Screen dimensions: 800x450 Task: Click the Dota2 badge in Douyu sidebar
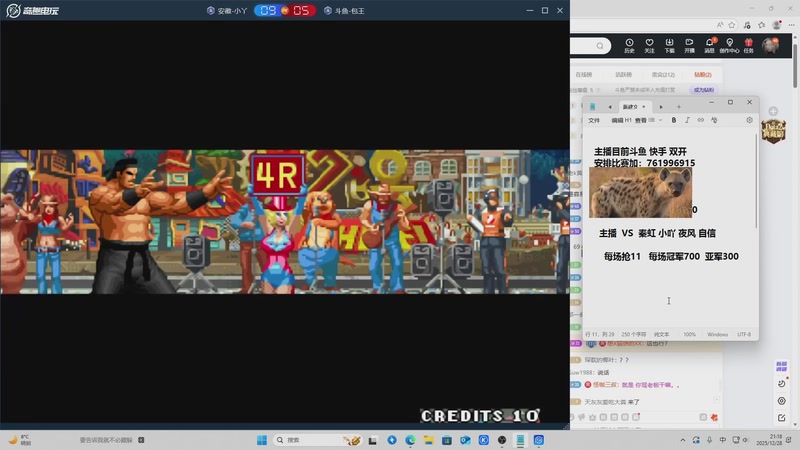[773, 131]
